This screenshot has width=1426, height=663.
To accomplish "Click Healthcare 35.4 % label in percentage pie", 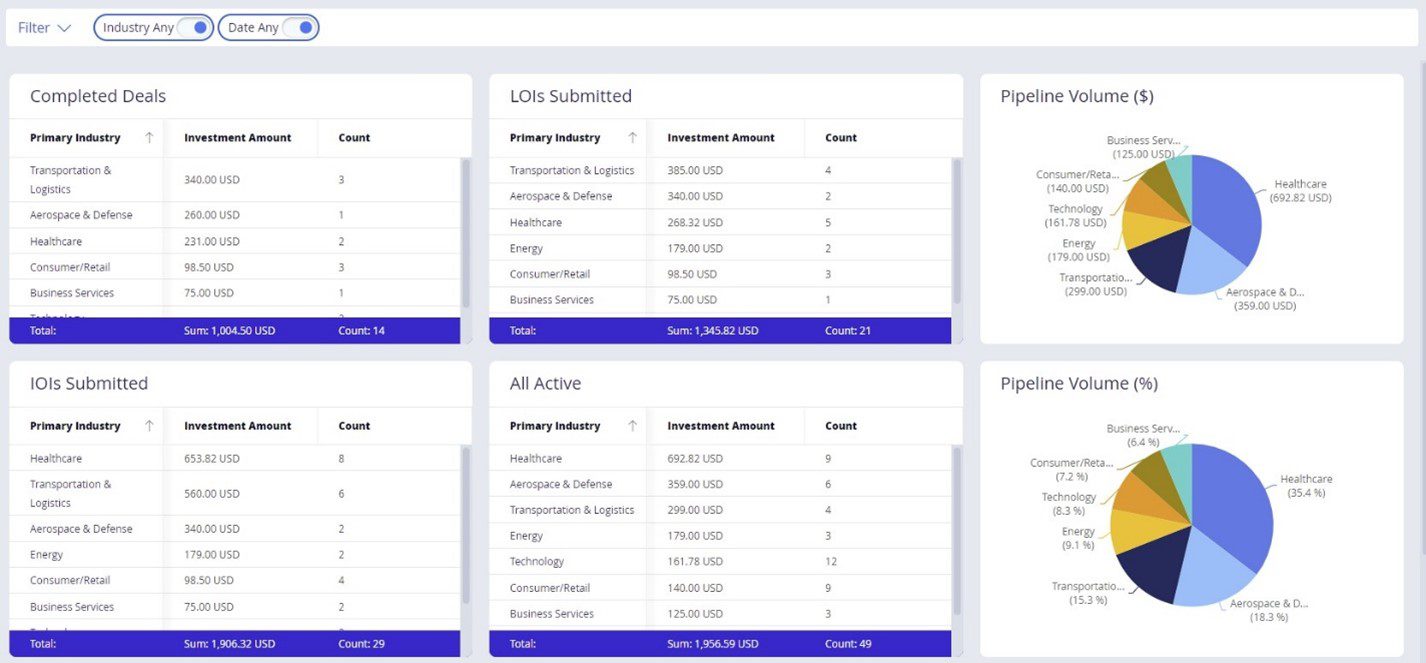I will 1306,486.
